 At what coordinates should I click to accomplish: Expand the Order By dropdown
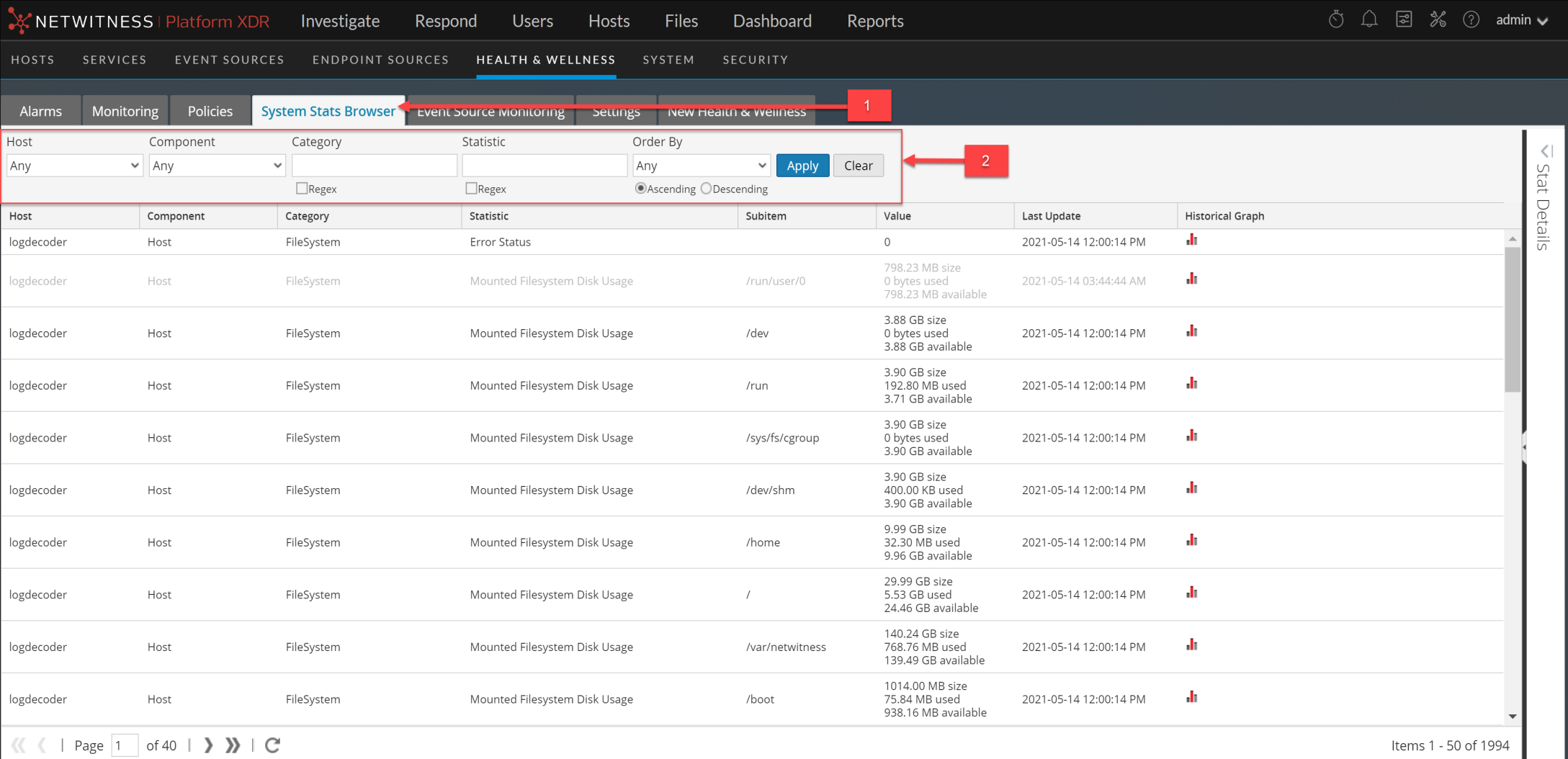[x=701, y=166]
